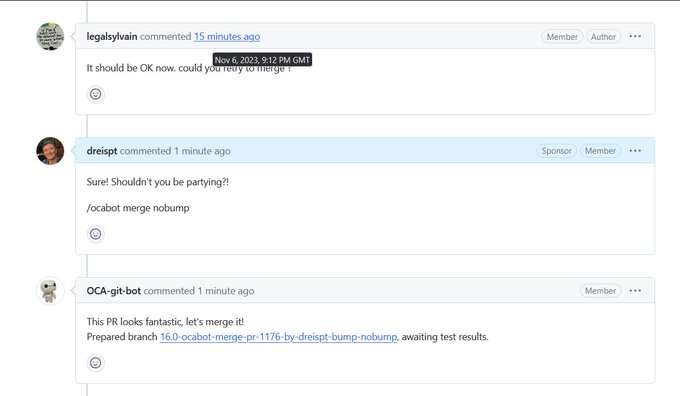Viewport: 680px width, 396px height.
Task: Click the Member badge on OCA-git-bot's comment
Action: click(x=600, y=291)
